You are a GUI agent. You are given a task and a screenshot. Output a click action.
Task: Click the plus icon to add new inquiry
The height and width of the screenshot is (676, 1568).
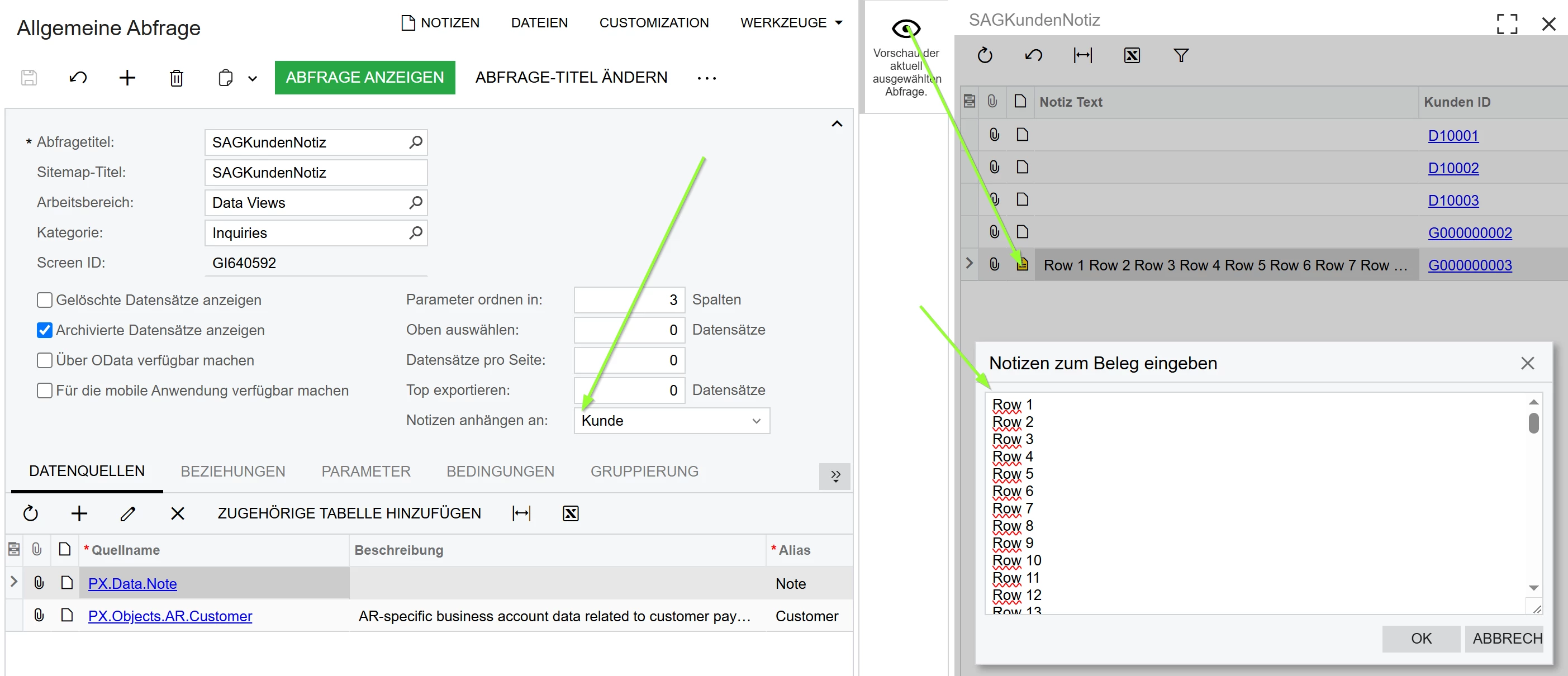(x=127, y=78)
